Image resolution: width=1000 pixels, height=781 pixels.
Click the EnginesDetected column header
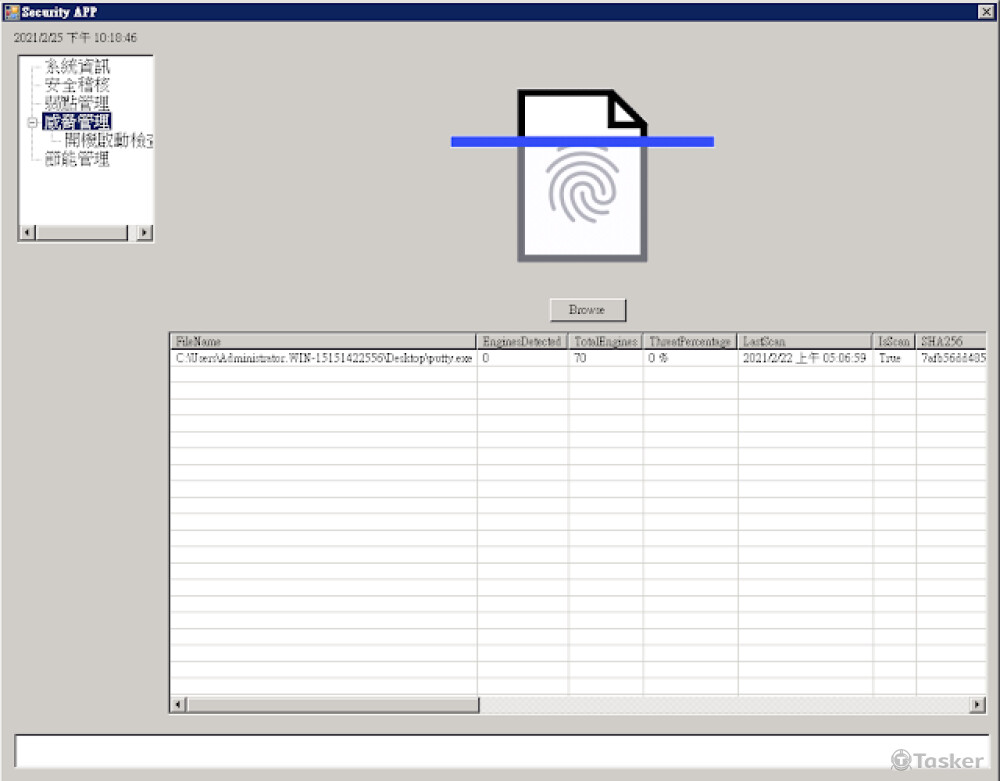click(522, 341)
